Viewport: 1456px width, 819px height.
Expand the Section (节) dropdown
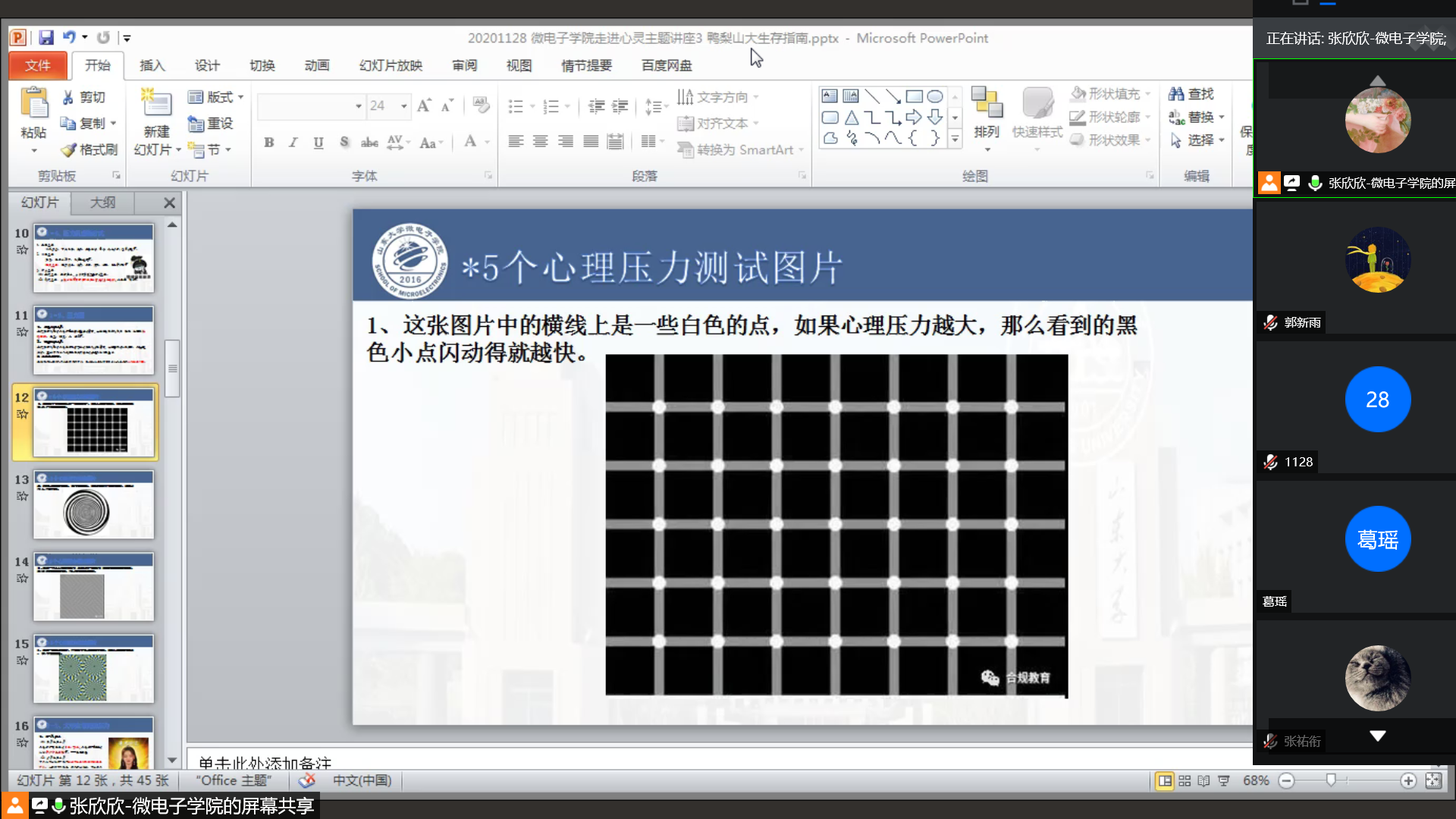[x=209, y=150]
